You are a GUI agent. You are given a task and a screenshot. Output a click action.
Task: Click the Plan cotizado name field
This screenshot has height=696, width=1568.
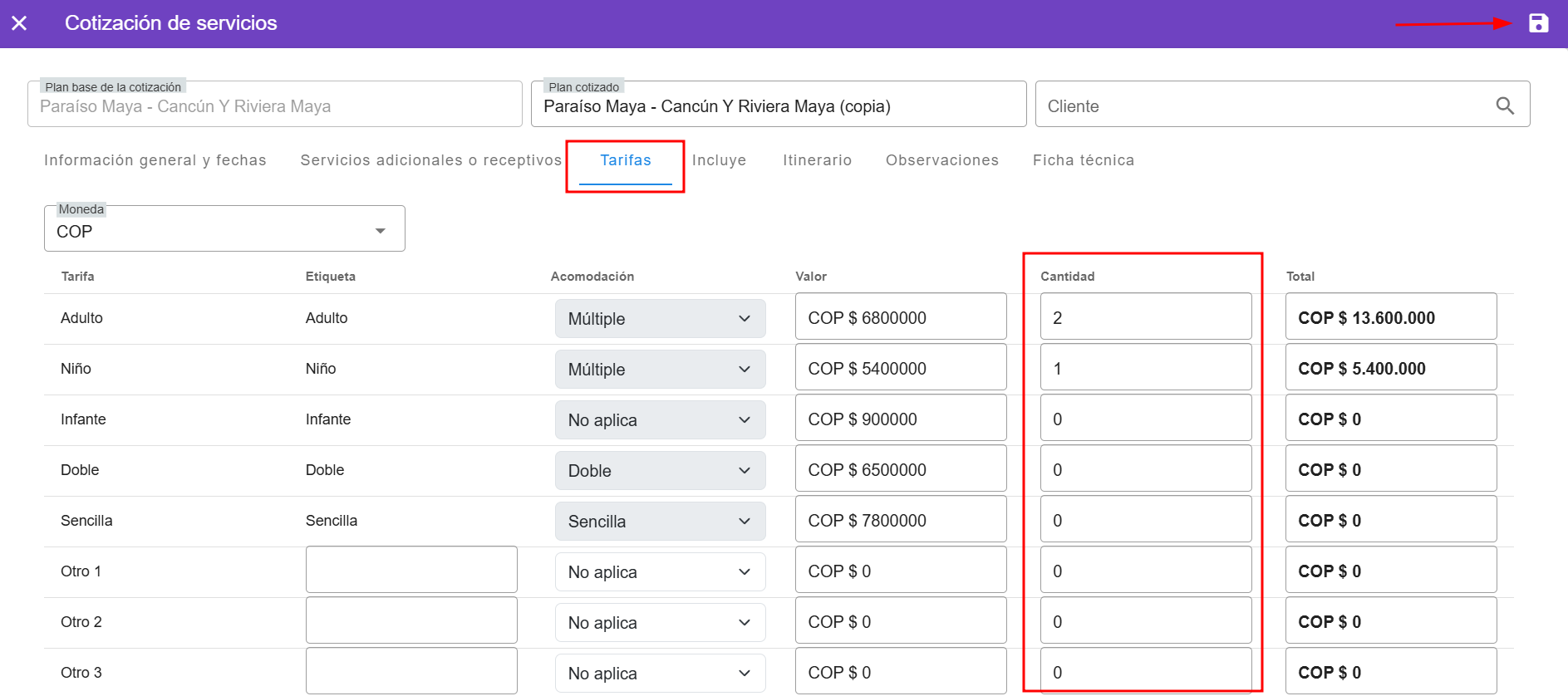pyautogui.click(x=778, y=106)
